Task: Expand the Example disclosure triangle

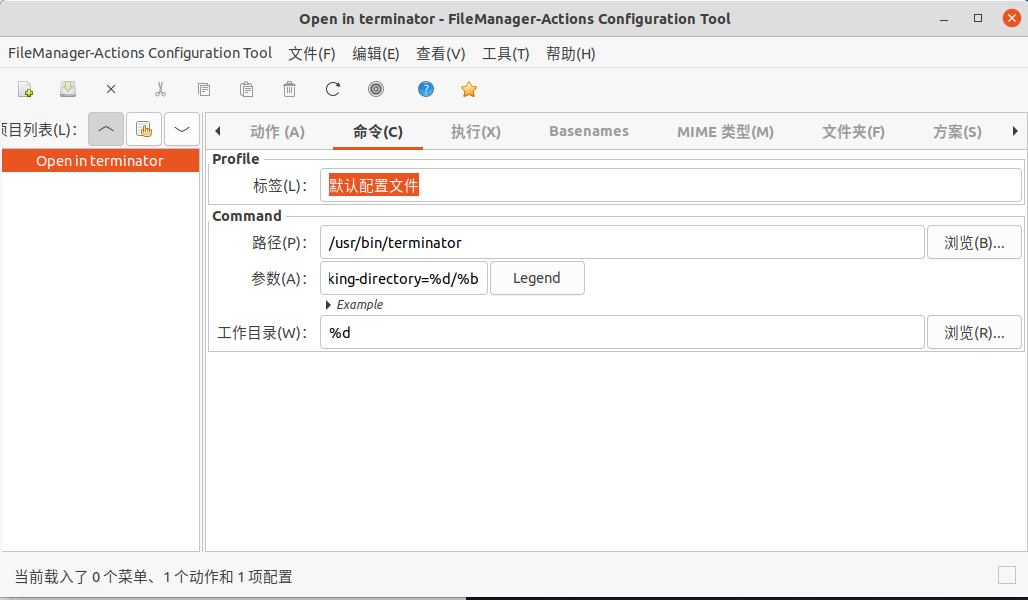Action: click(x=329, y=305)
